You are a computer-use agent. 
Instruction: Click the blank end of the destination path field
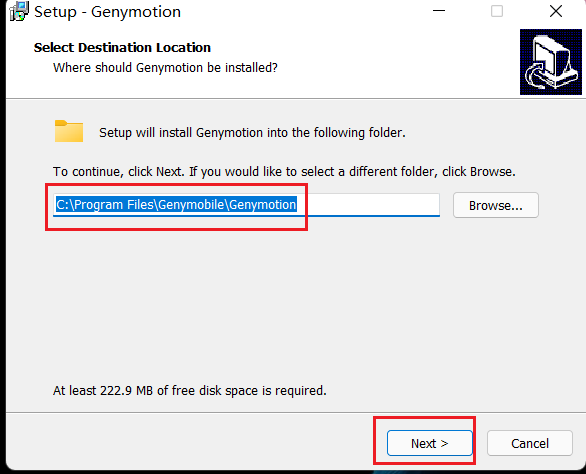coord(368,205)
